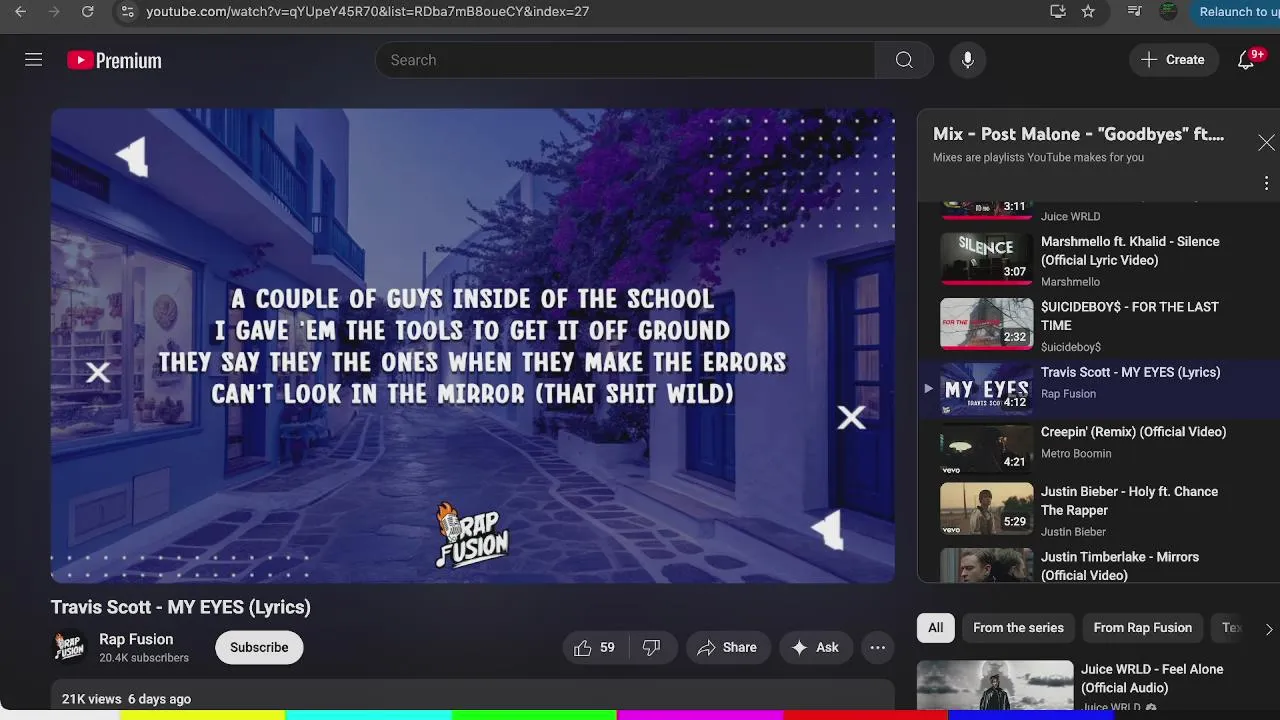Select the All filter chip

pos(935,628)
